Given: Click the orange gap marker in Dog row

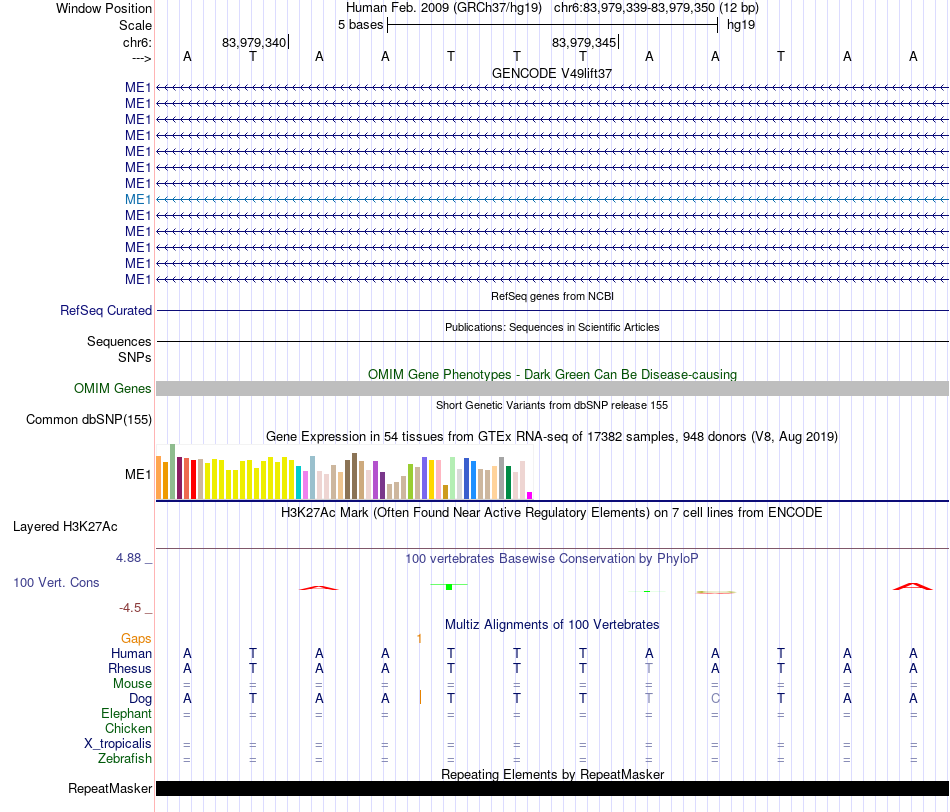Looking at the screenshot, I should [420, 697].
